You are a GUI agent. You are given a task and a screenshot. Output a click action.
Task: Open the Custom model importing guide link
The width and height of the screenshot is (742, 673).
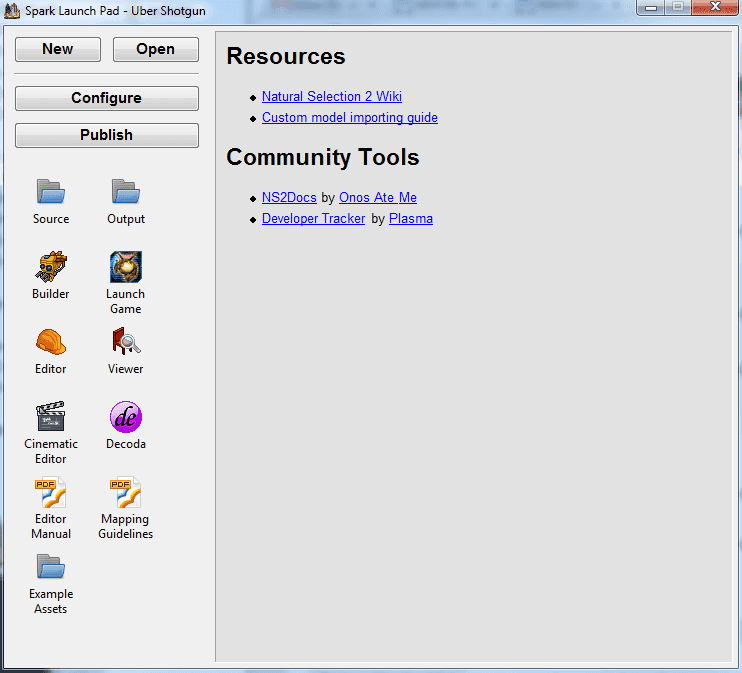[x=350, y=117]
